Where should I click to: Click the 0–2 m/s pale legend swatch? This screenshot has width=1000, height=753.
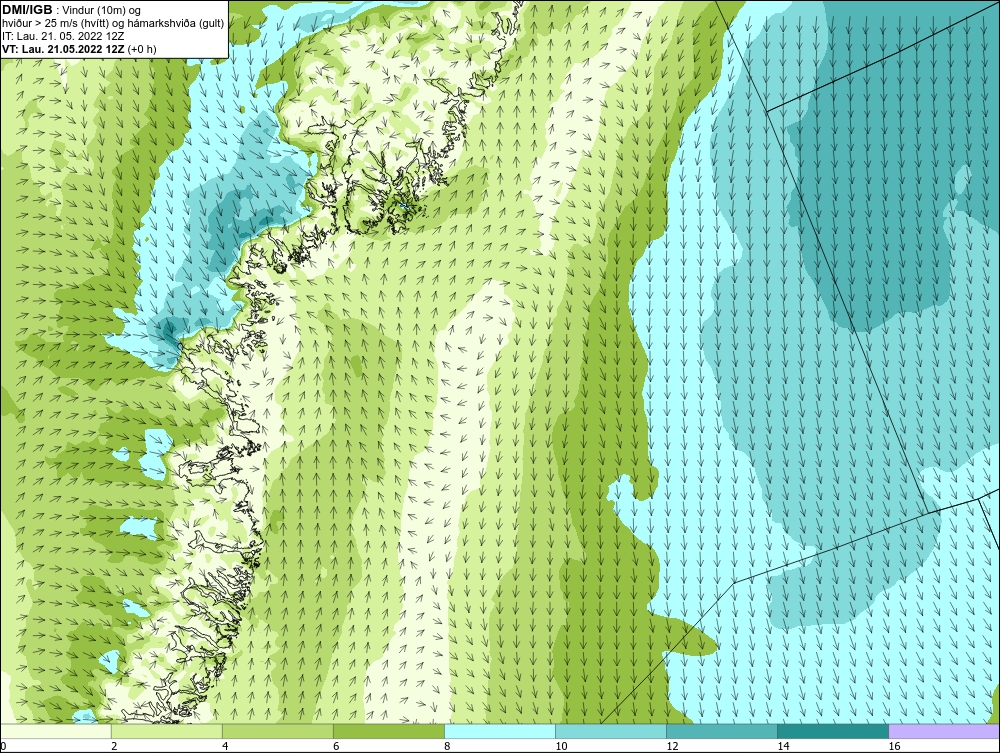(x=55, y=731)
